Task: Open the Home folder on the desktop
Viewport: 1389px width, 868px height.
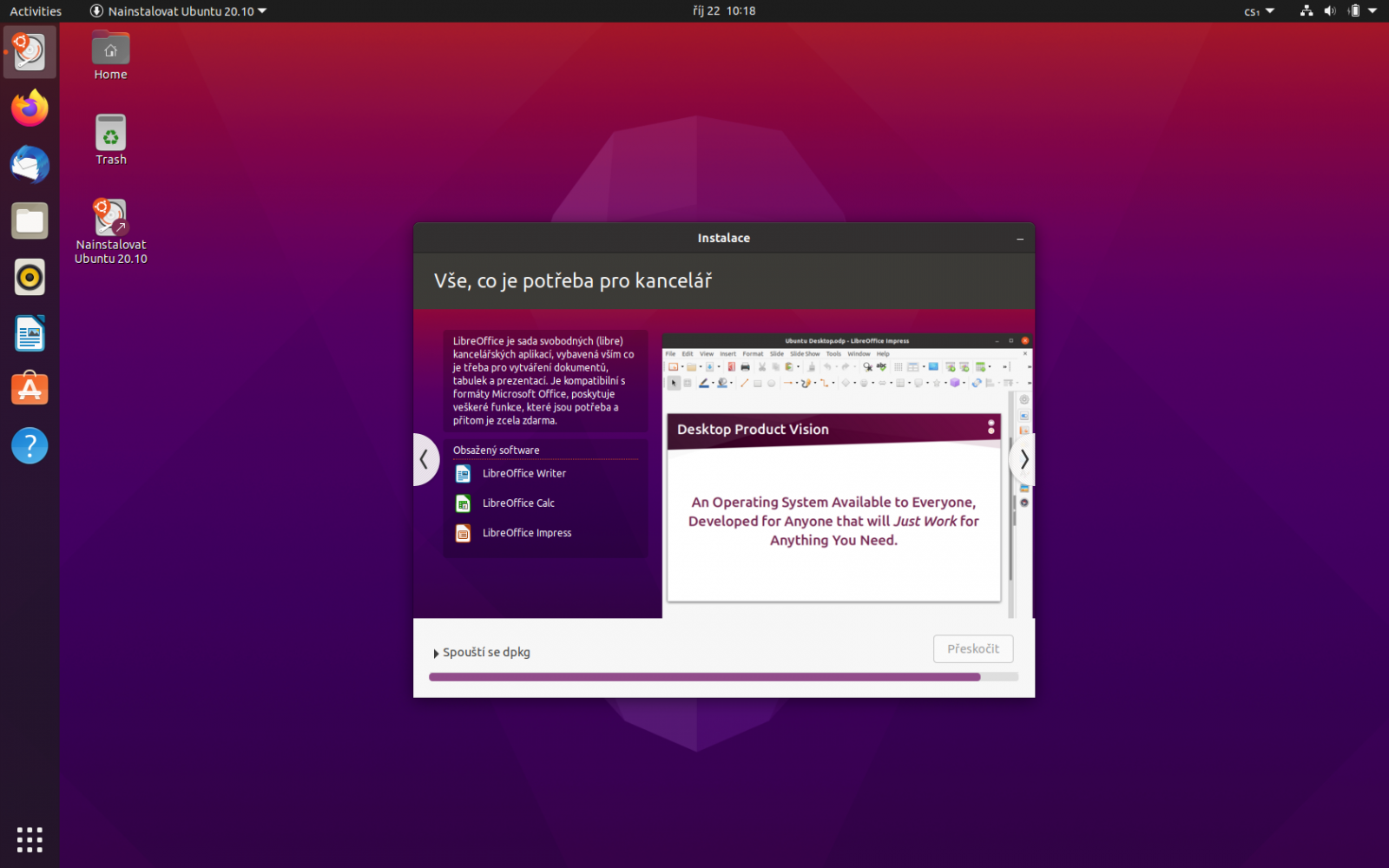Action: (110, 52)
